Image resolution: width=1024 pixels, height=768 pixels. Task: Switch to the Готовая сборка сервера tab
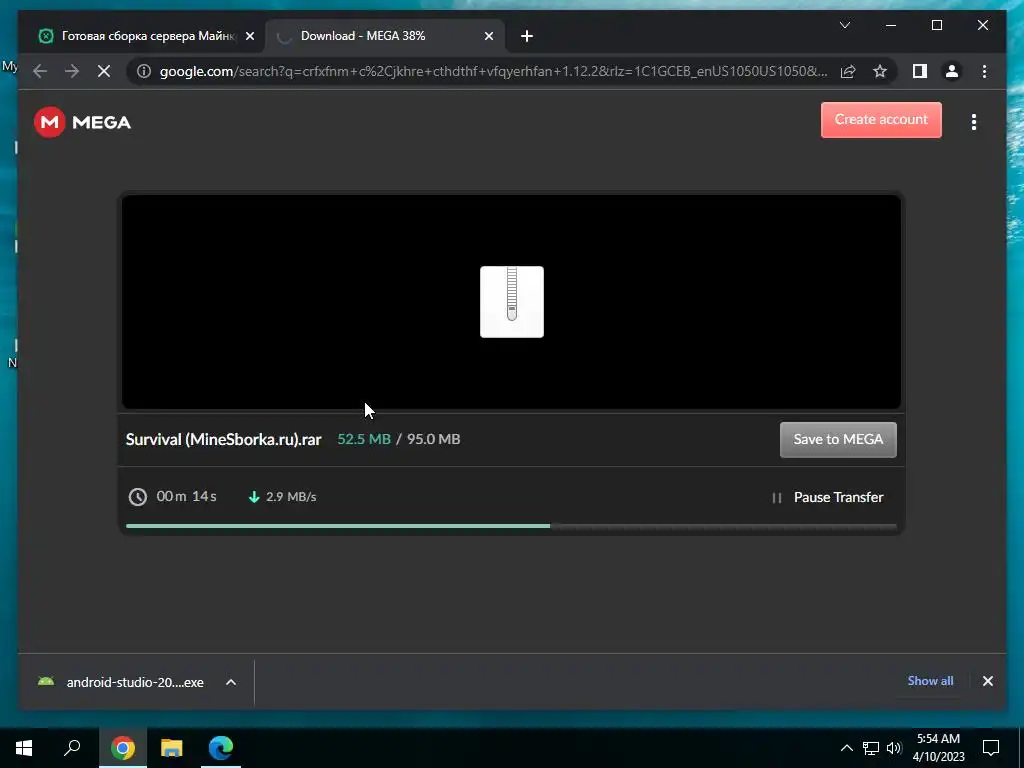point(141,36)
